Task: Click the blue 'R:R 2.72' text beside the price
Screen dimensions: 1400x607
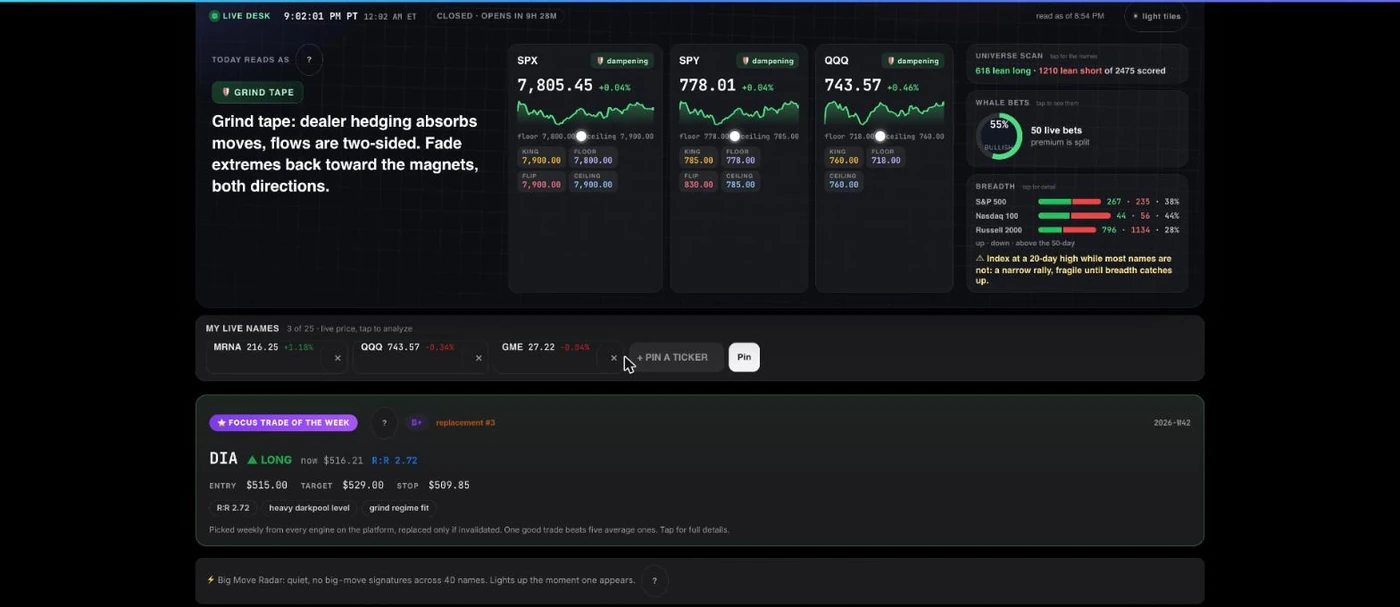Action: 394,461
